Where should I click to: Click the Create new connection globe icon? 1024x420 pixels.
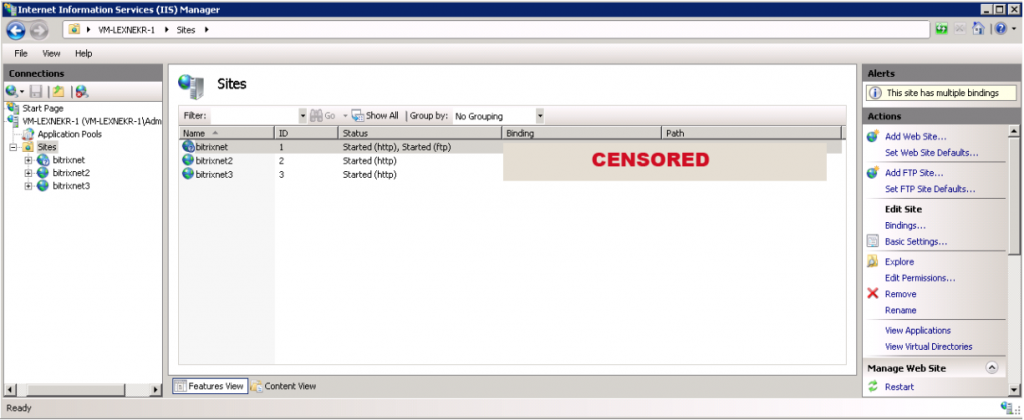tap(12, 91)
